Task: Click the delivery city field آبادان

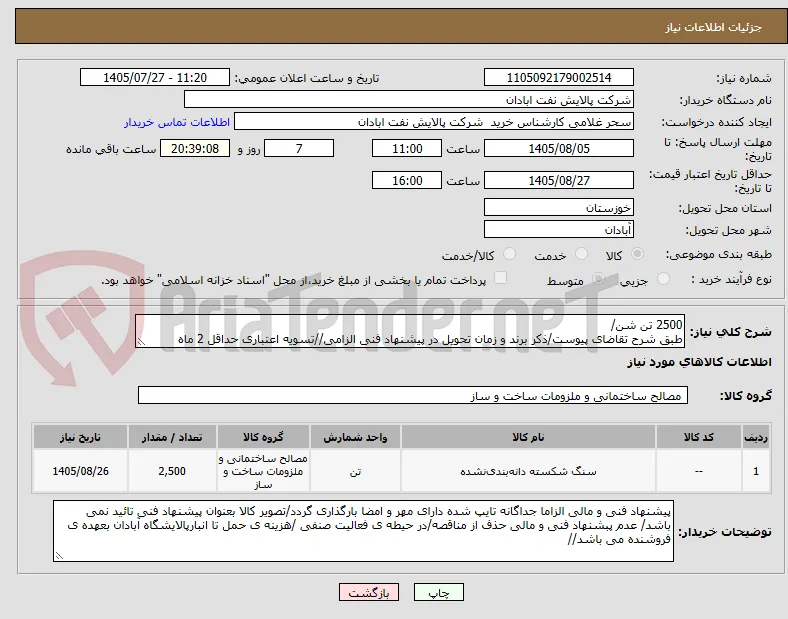Action: pos(558,230)
